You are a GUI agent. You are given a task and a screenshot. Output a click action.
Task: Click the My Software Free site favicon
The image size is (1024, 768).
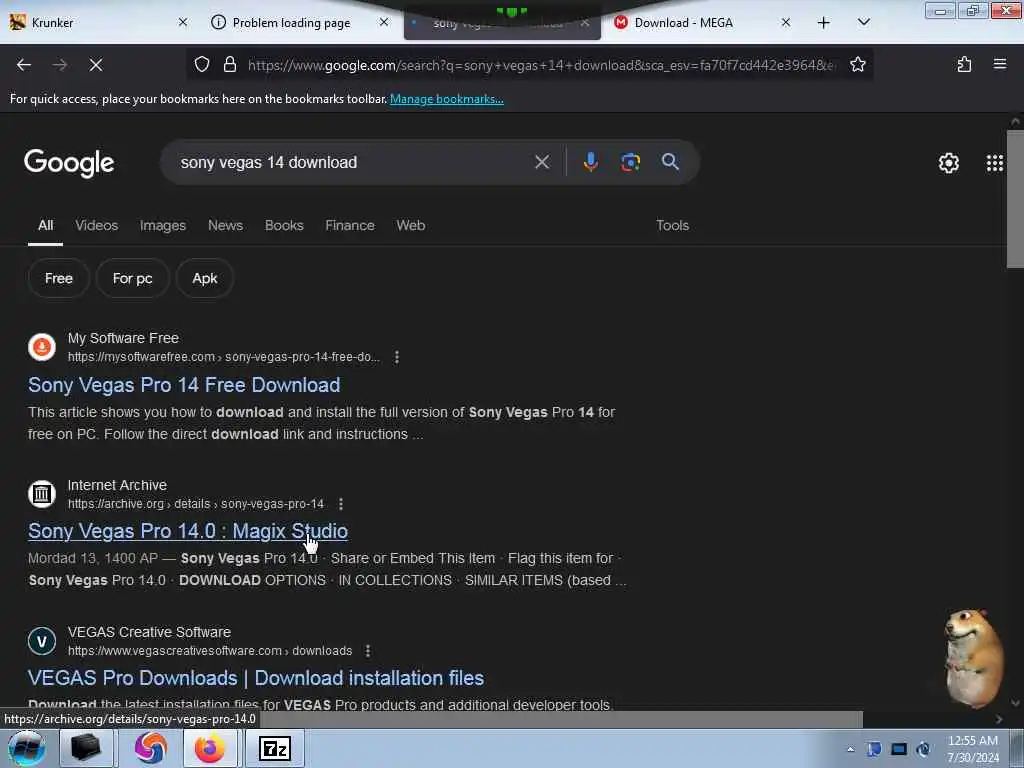[42, 347]
